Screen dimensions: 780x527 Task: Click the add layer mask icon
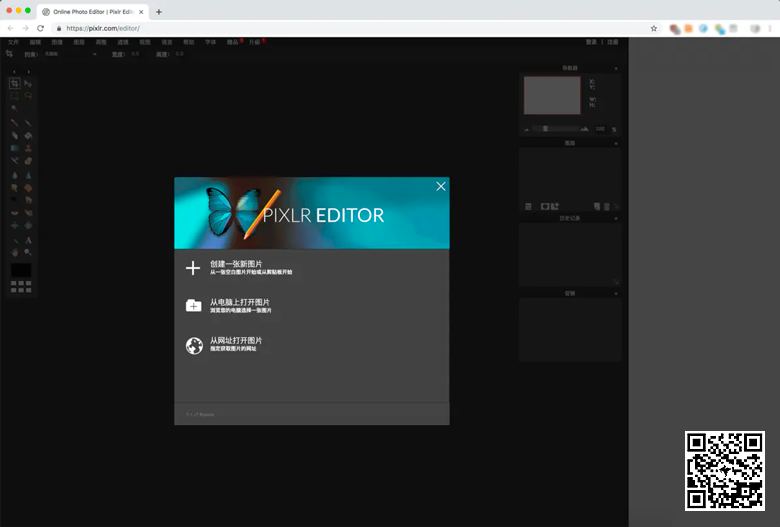(545, 207)
